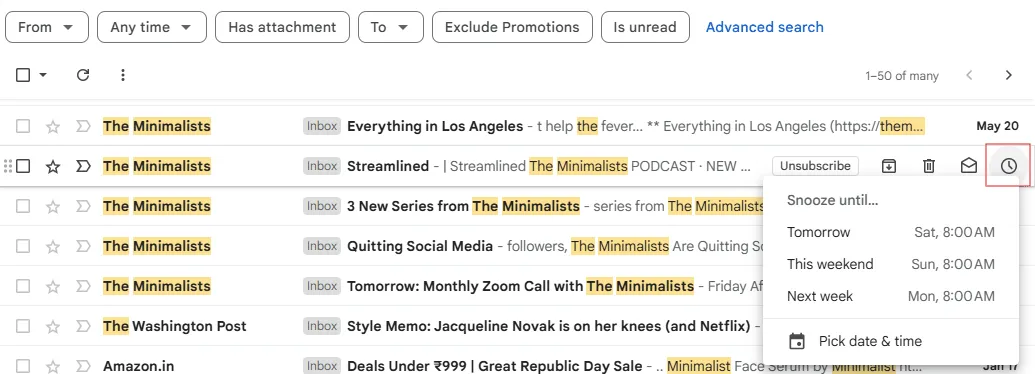Click the Snooze clock icon

coord(1008,166)
